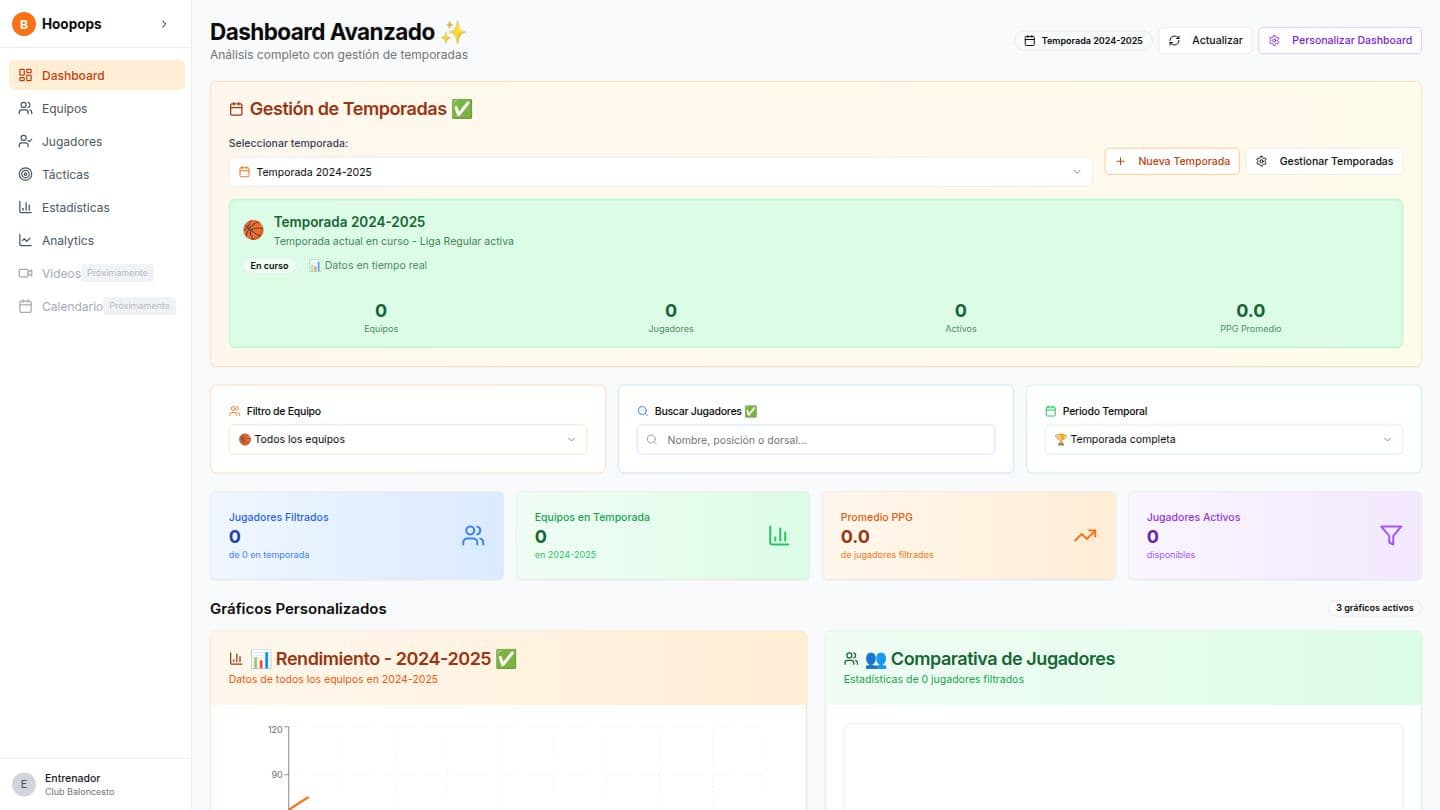Click the refresh icon on Actualizar
The image size is (1440, 810).
pos(1175,40)
